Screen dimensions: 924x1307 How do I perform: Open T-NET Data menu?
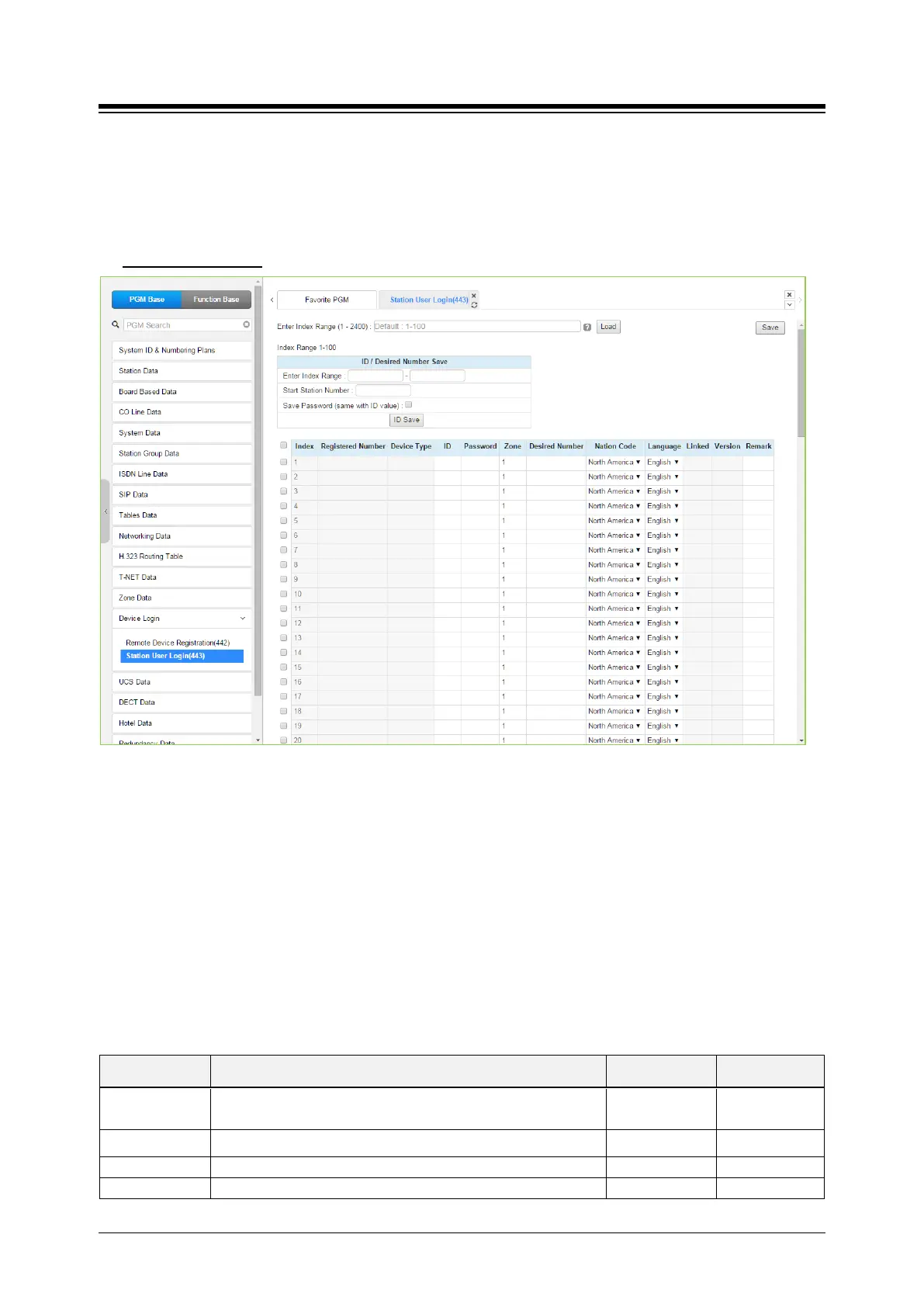182,577
